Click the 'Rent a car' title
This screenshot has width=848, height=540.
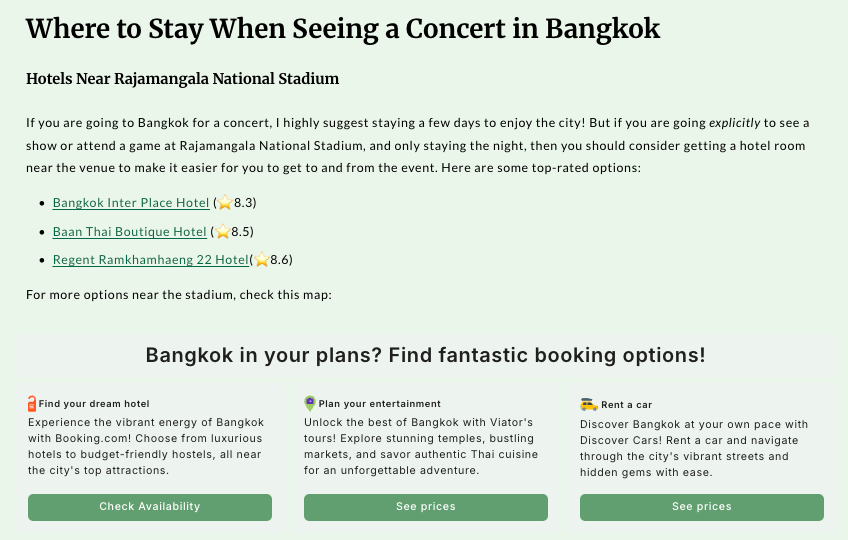[x=626, y=405]
